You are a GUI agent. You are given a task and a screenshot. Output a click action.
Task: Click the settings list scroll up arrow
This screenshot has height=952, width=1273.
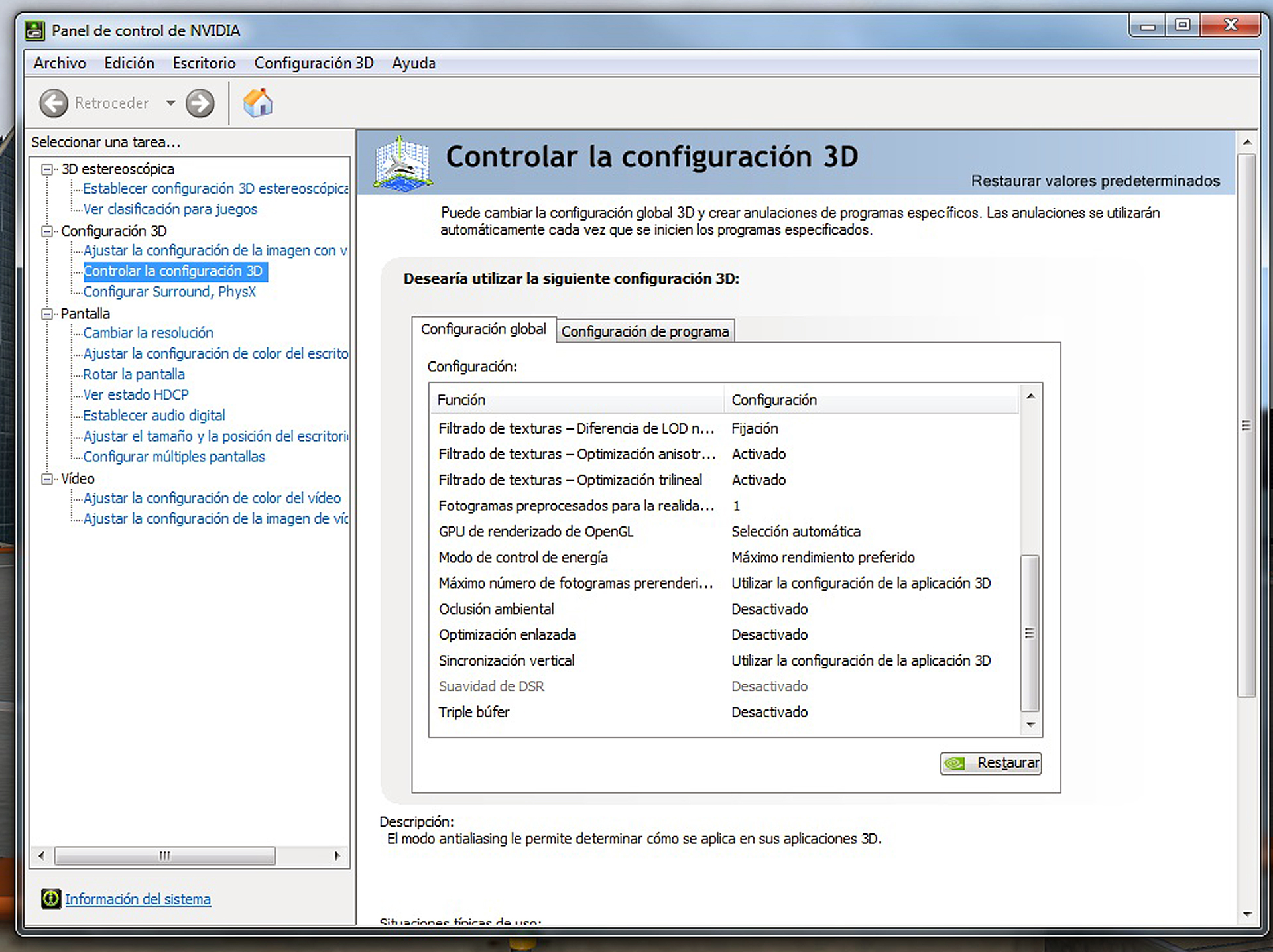(1030, 396)
